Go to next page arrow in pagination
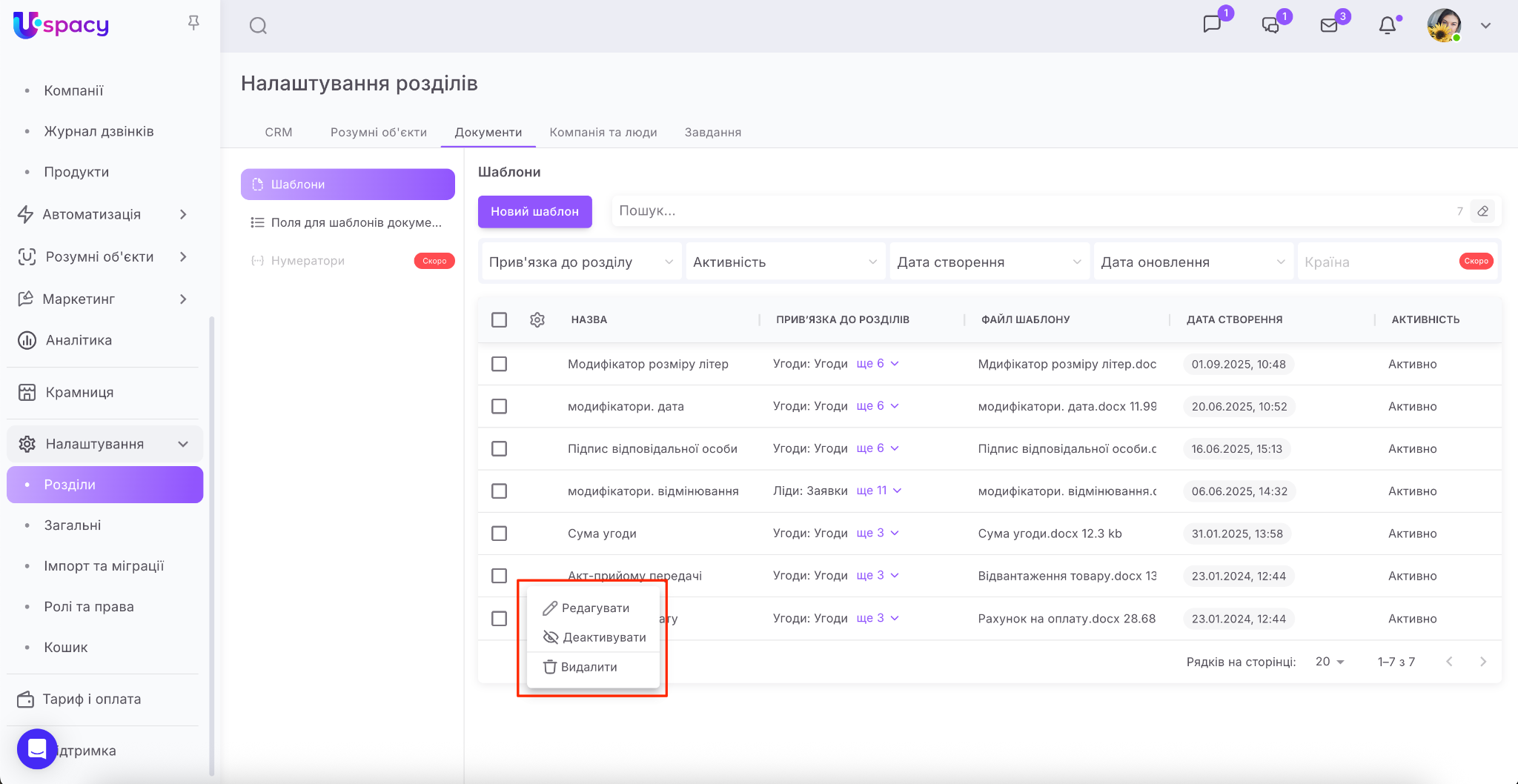 point(1482,662)
